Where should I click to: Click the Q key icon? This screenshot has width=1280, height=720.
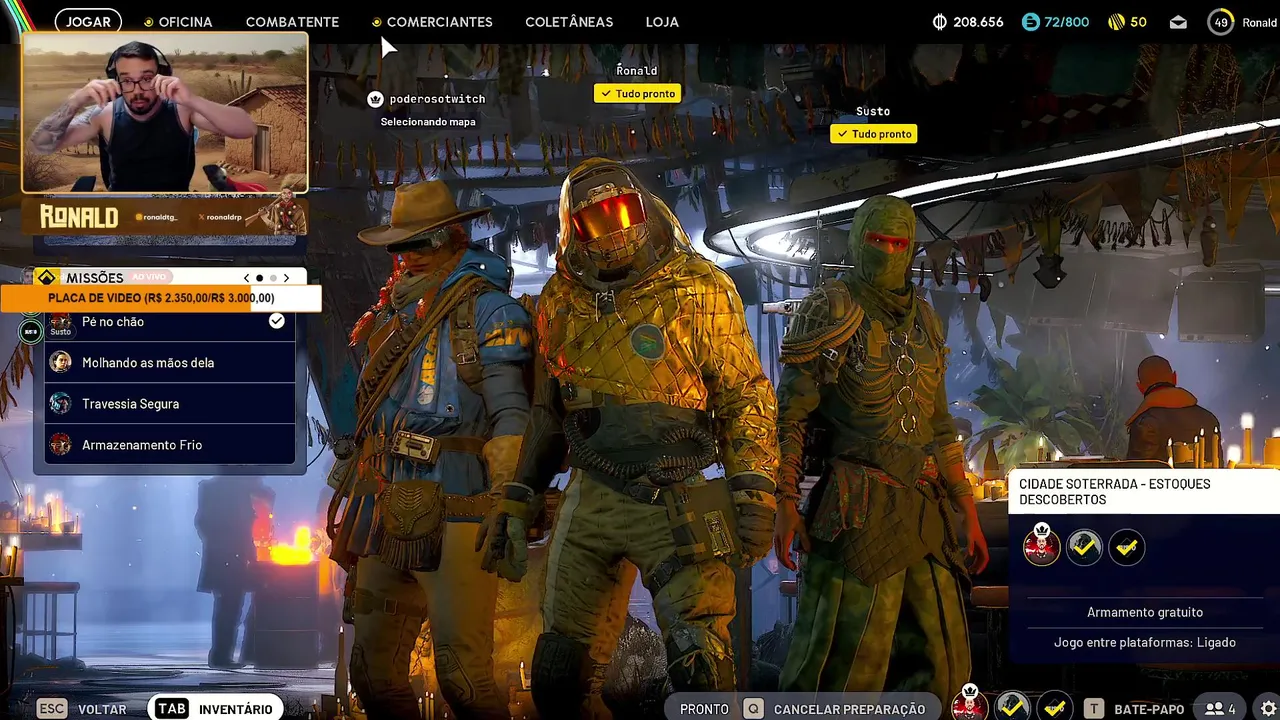point(753,708)
